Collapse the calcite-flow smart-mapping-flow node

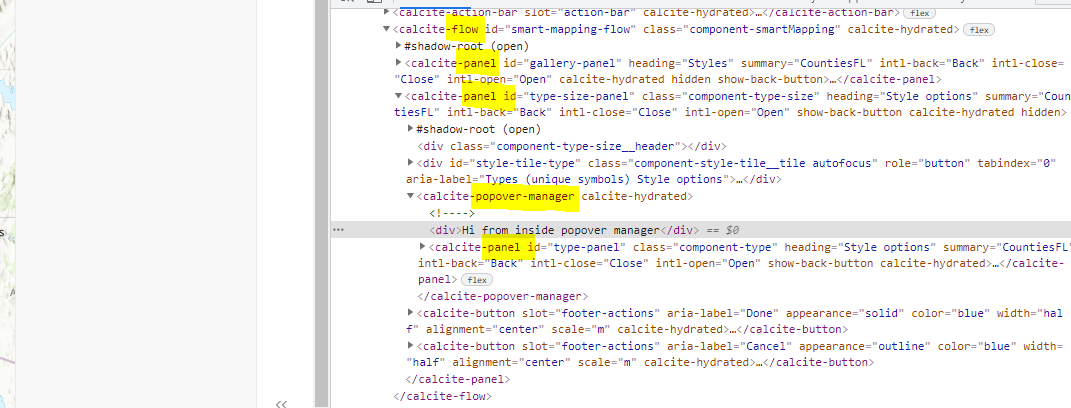(387, 29)
